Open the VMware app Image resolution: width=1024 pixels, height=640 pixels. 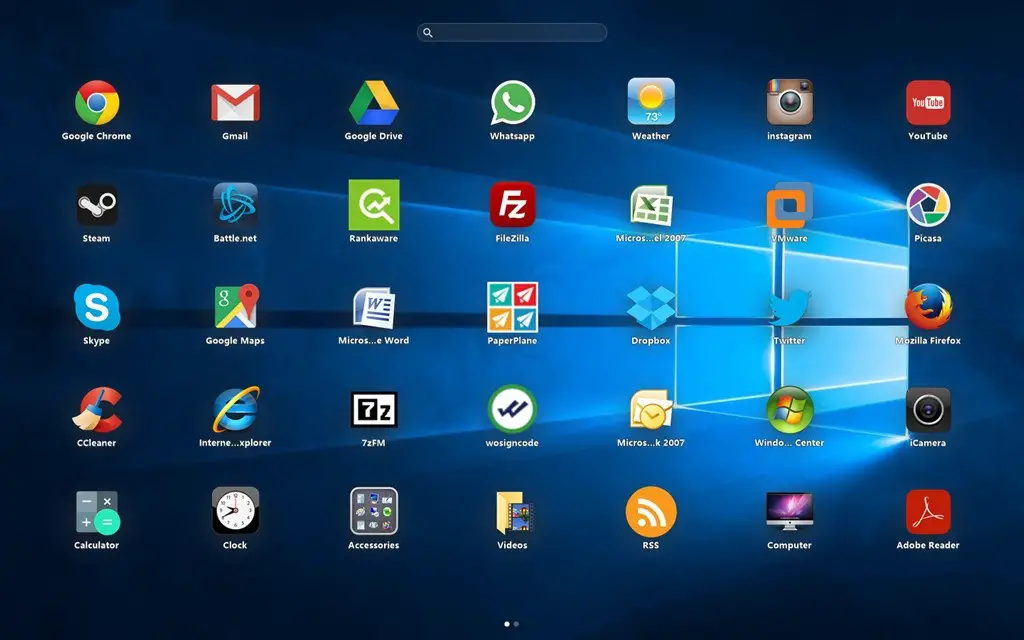point(790,205)
